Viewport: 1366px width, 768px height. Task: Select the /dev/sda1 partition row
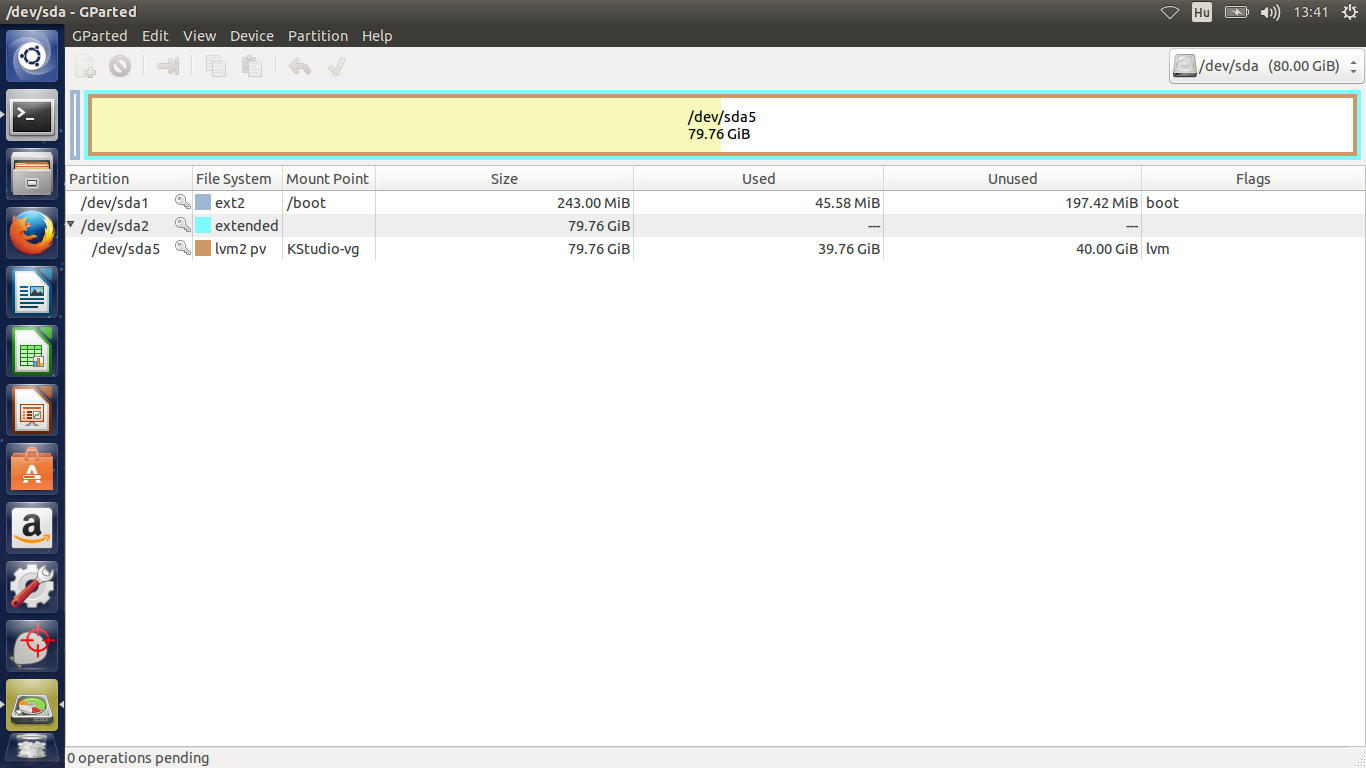(x=715, y=202)
